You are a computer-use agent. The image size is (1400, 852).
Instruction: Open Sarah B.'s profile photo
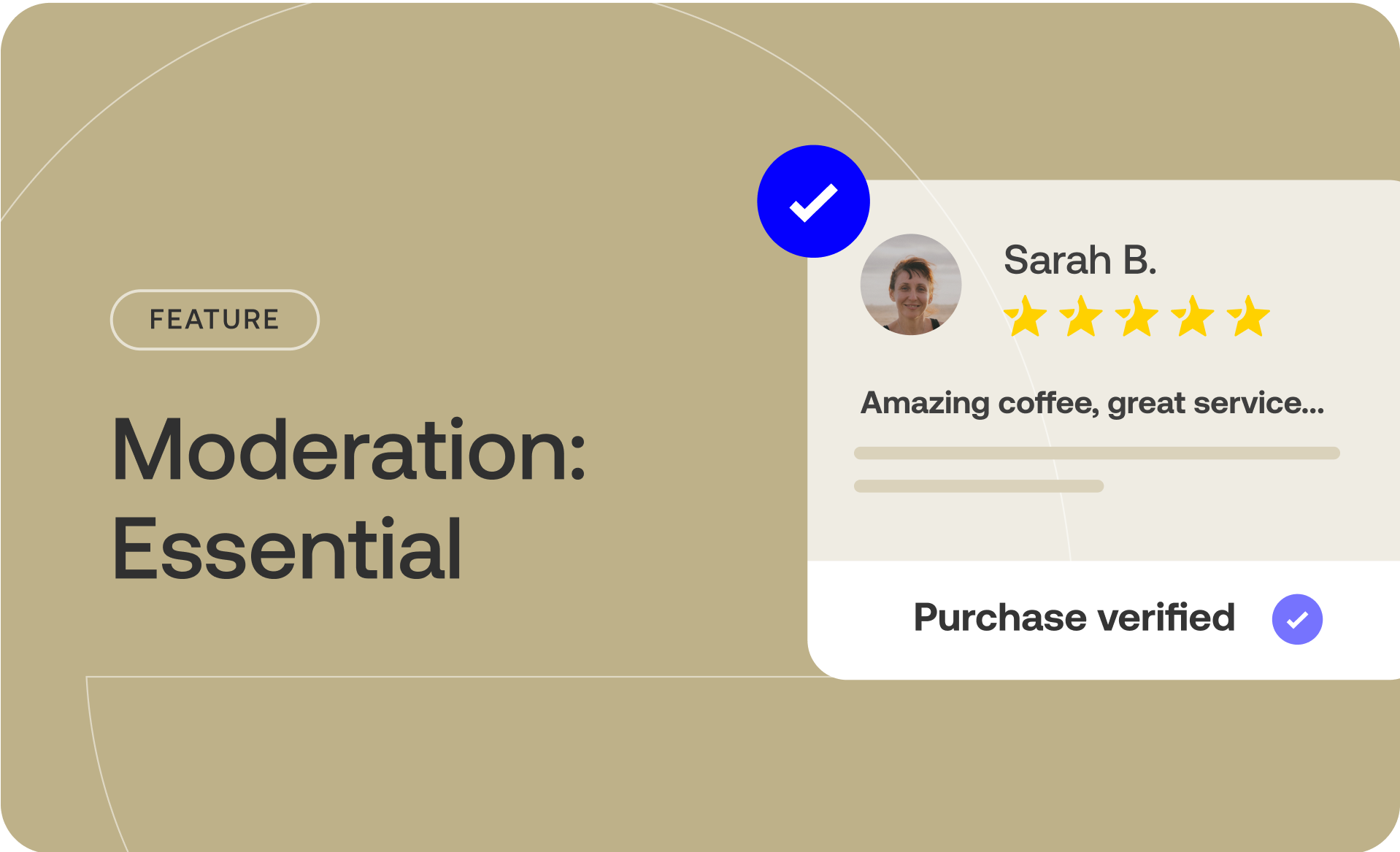(x=910, y=285)
